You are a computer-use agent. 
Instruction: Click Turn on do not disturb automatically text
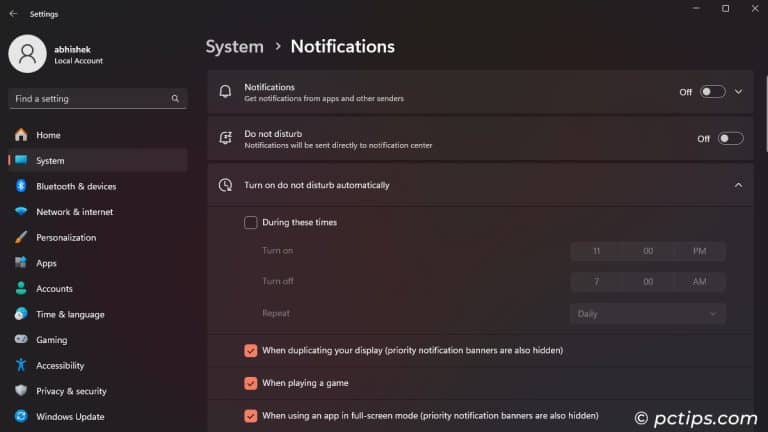[x=317, y=185]
